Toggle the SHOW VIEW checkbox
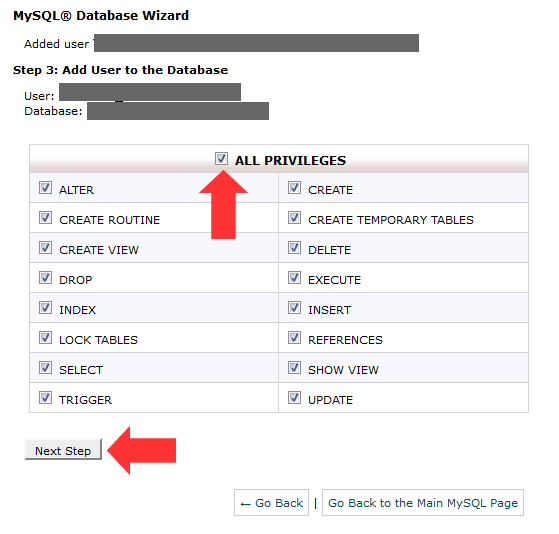The height and width of the screenshot is (534, 559). [294, 368]
